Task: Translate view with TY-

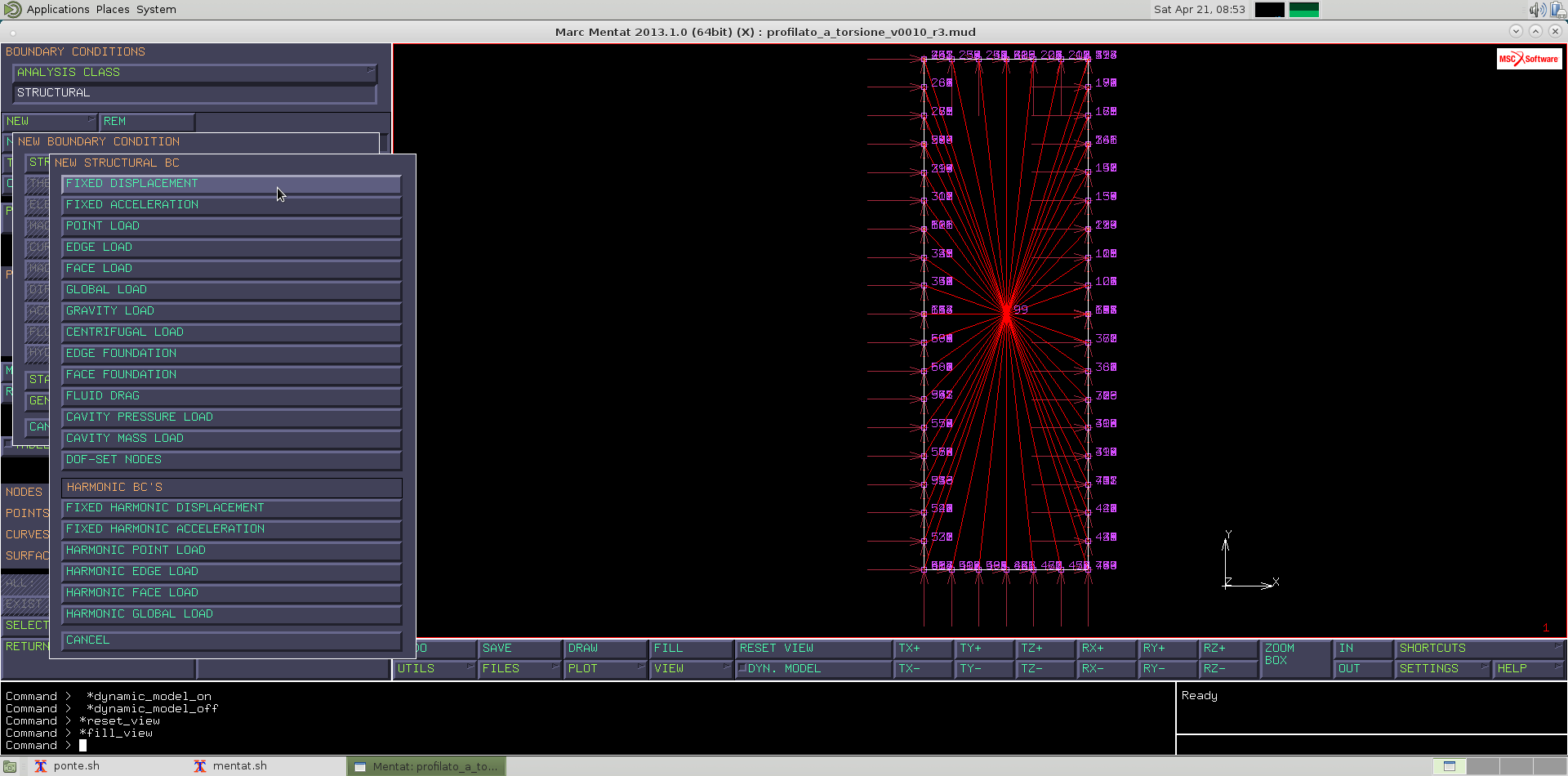Action: 985,669
